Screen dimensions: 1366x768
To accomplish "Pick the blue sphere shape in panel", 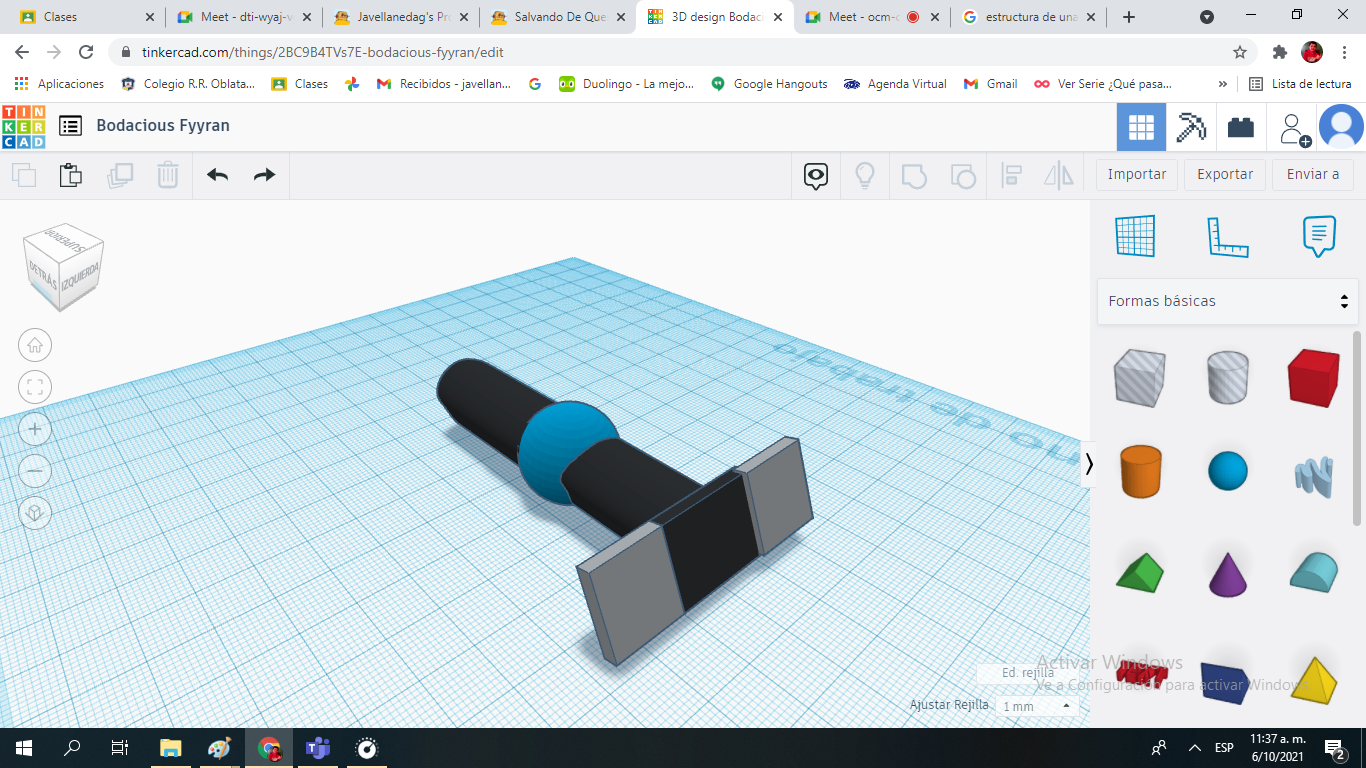I will (x=1228, y=471).
